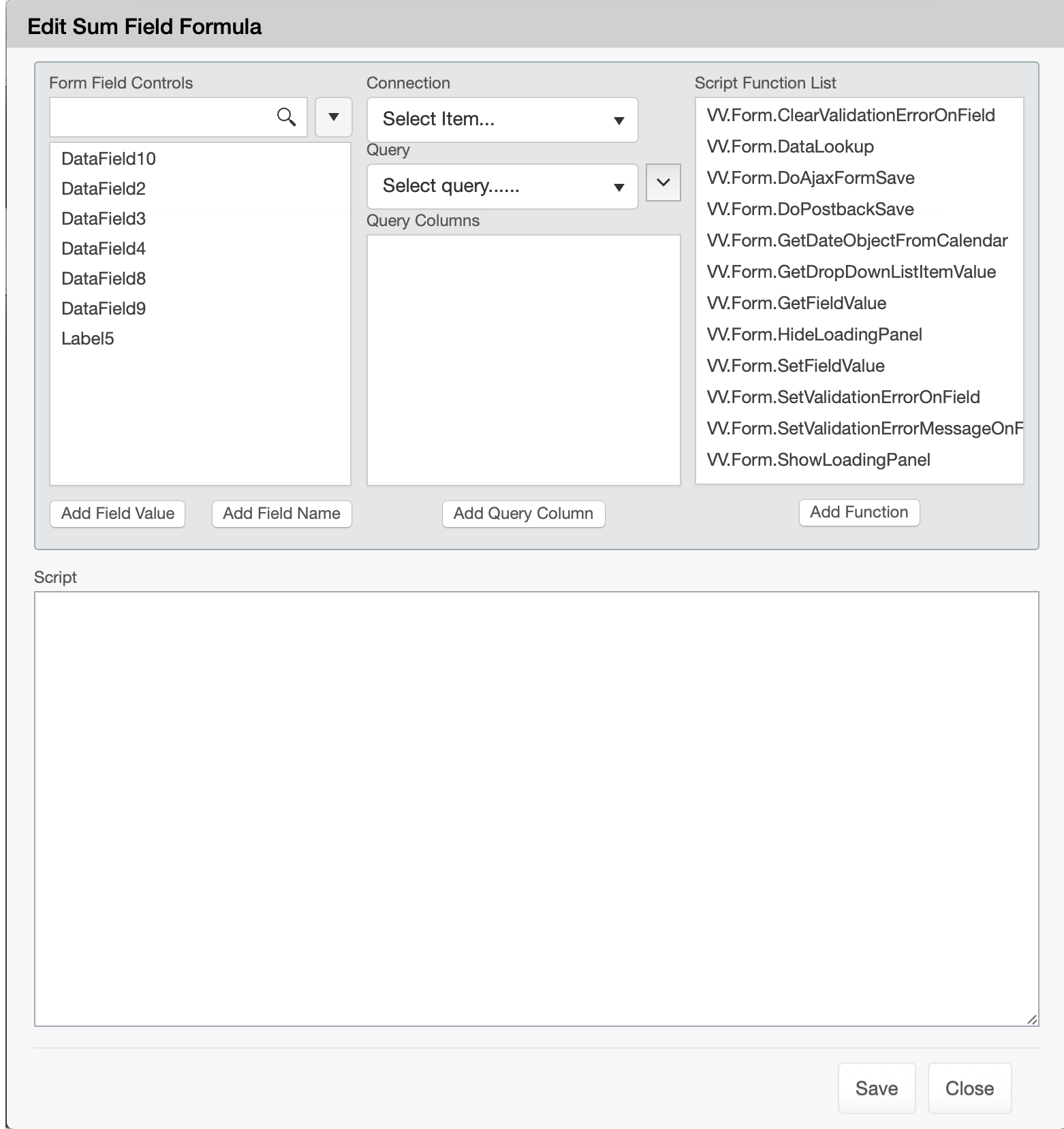Select DataField10 in the field list
The height and width of the screenshot is (1129, 1064).
coord(200,159)
